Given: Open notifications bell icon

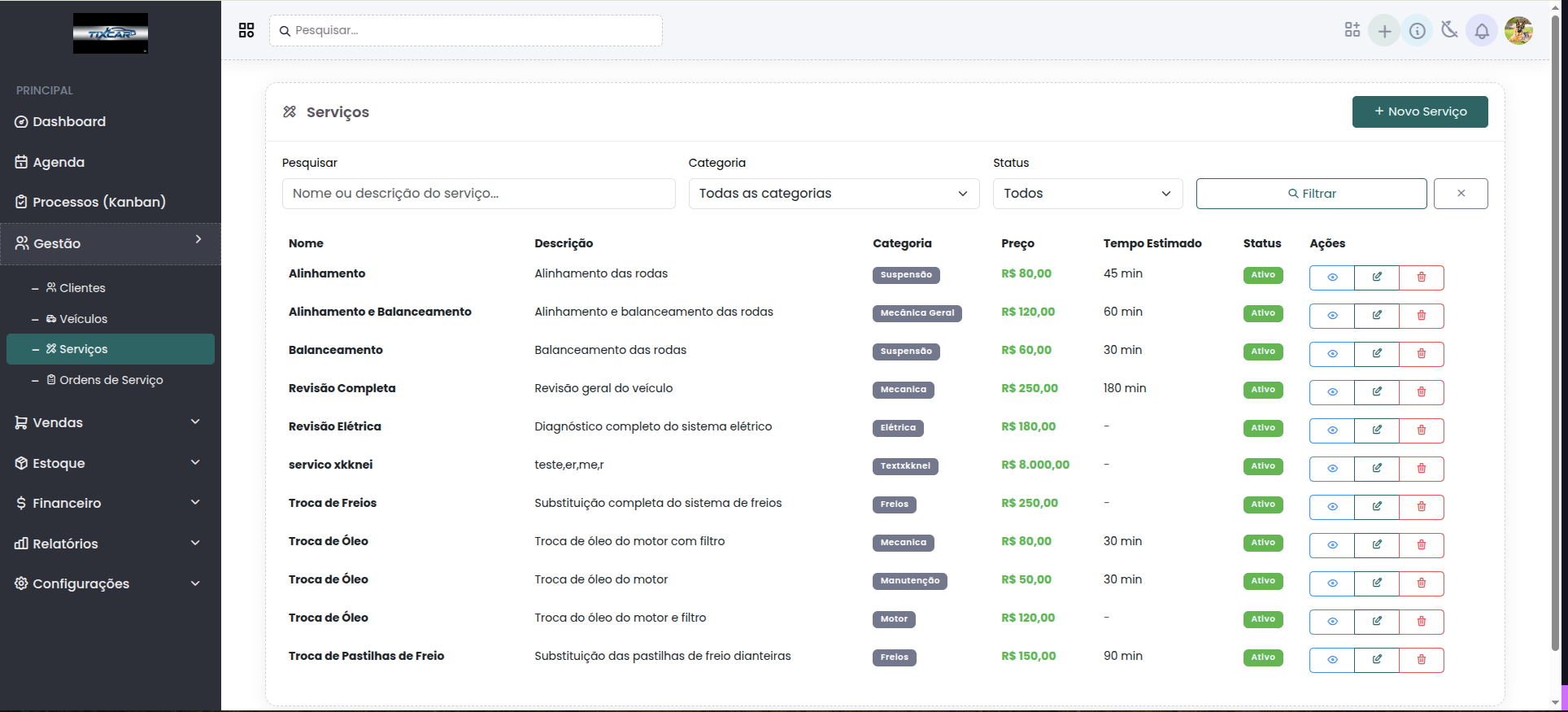Looking at the screenshot, I should pos(1482,31).
